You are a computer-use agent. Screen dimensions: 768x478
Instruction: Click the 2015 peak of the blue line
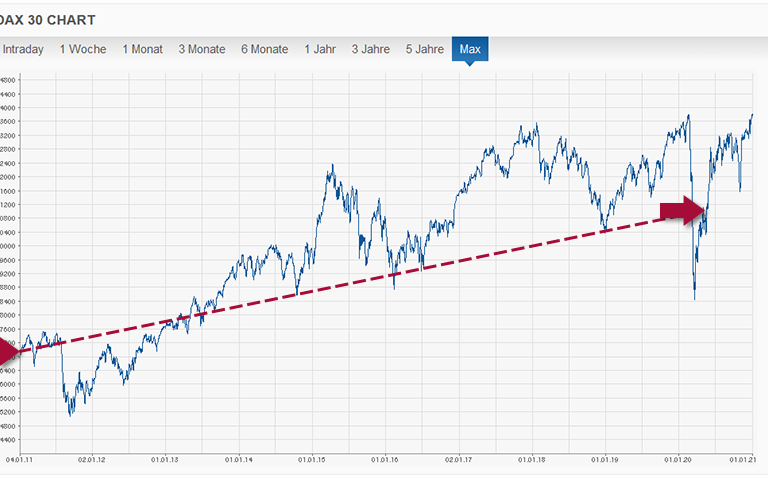pyautogui.click(x=330, y=169)
